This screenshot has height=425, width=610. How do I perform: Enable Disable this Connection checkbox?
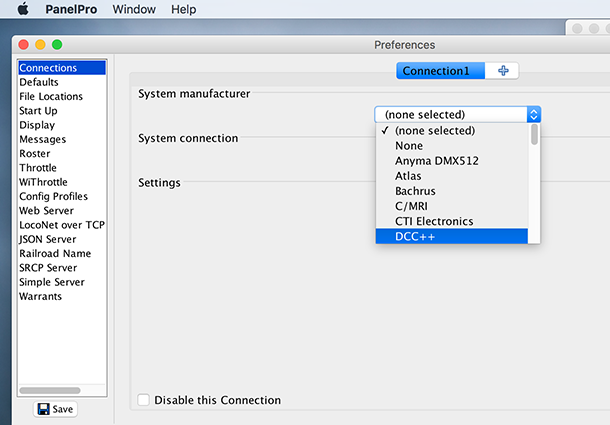click(x=144, y=400)
